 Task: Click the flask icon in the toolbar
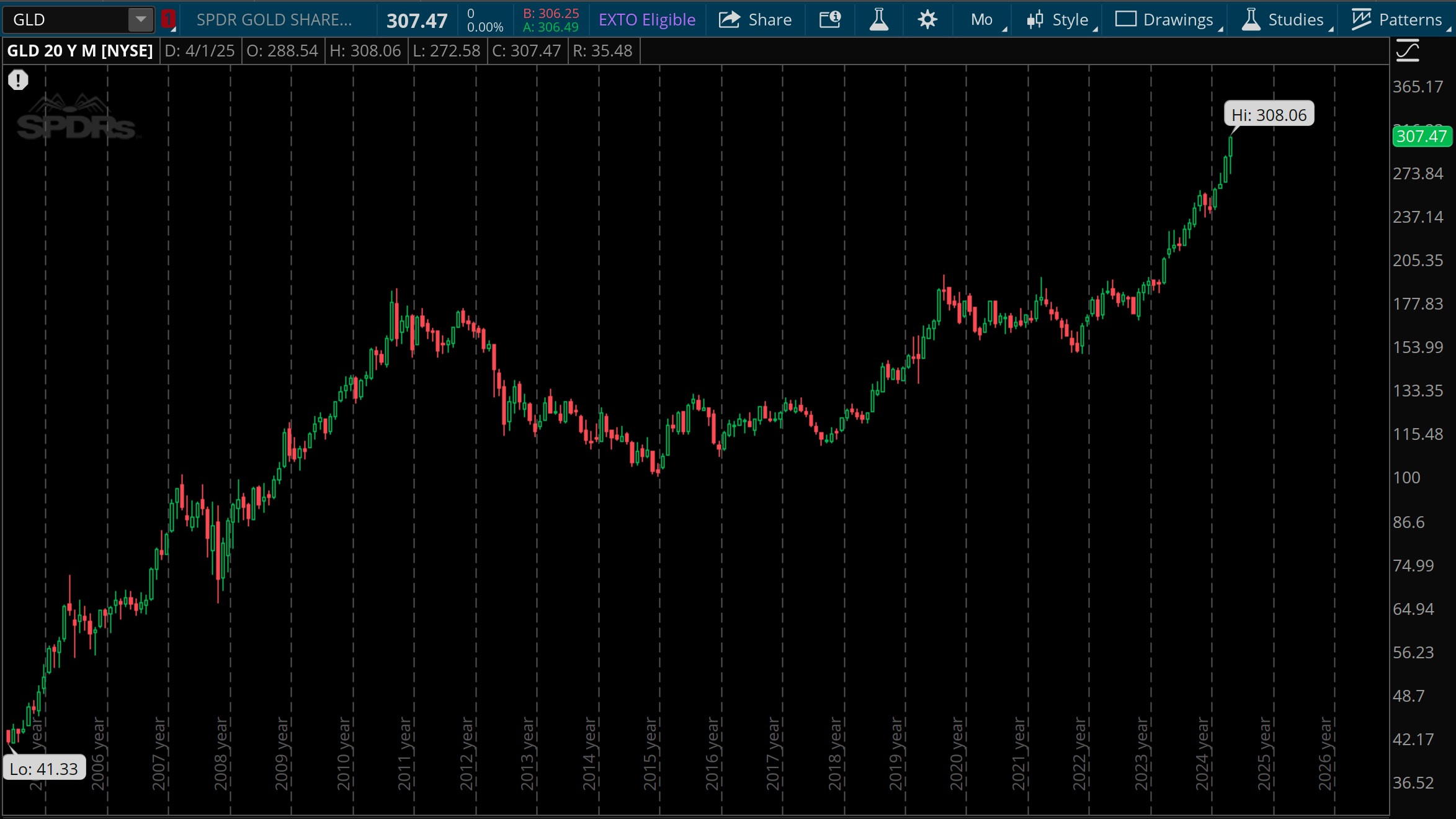click(x=878, y=20)
